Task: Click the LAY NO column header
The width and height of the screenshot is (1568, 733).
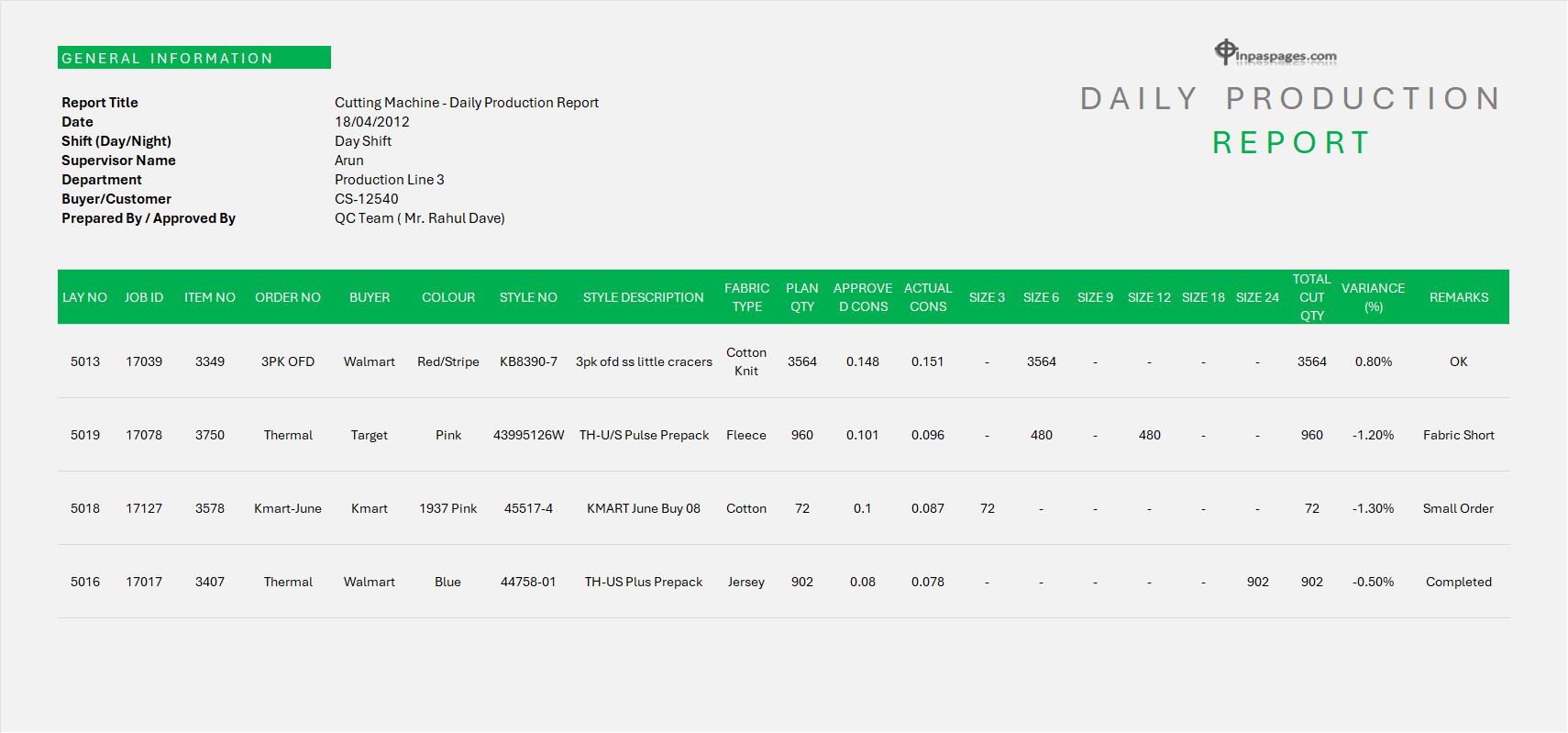Action: [x=84, y=297]
